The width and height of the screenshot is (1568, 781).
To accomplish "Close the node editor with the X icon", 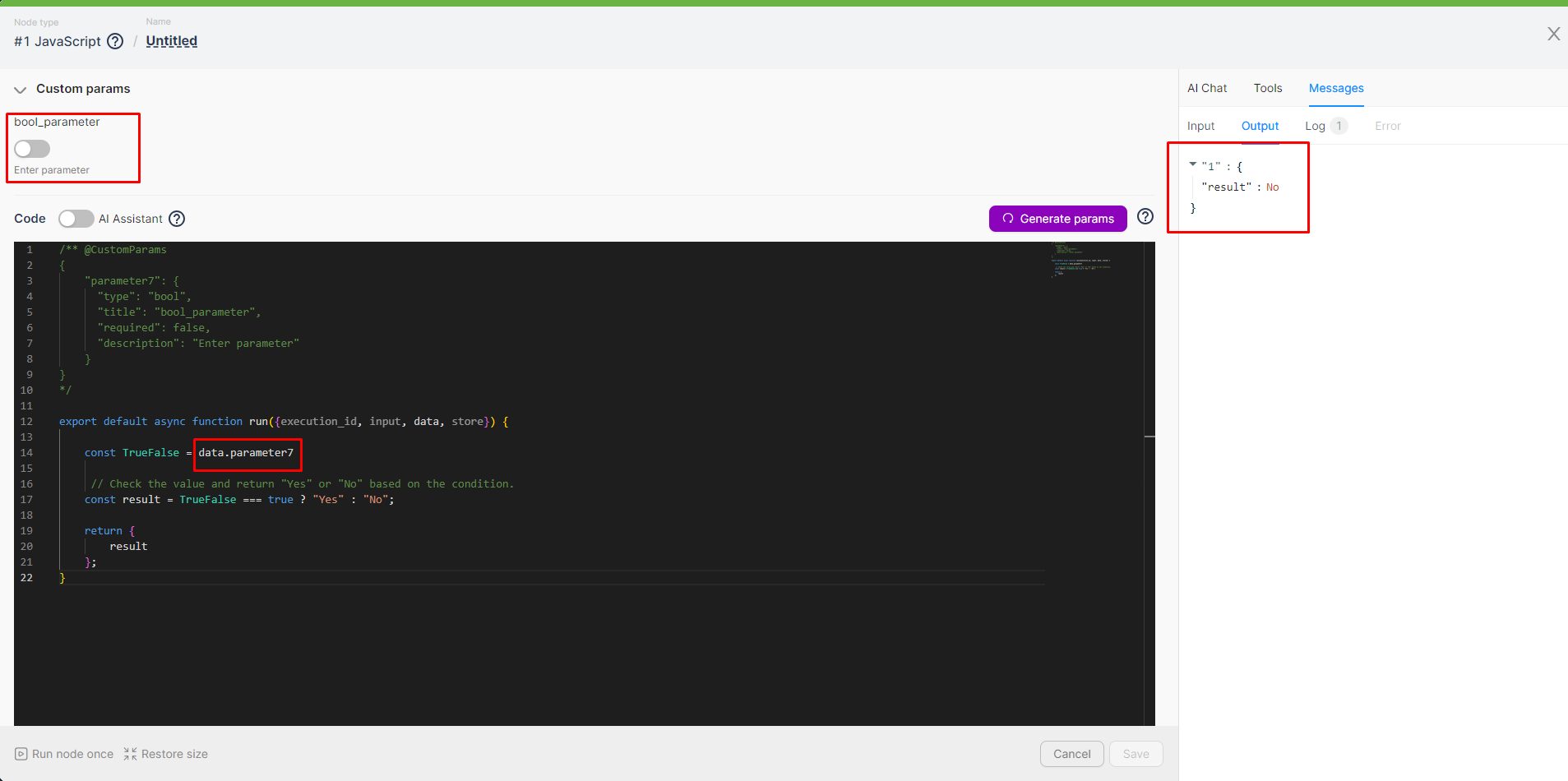I will click(1553, 34).
